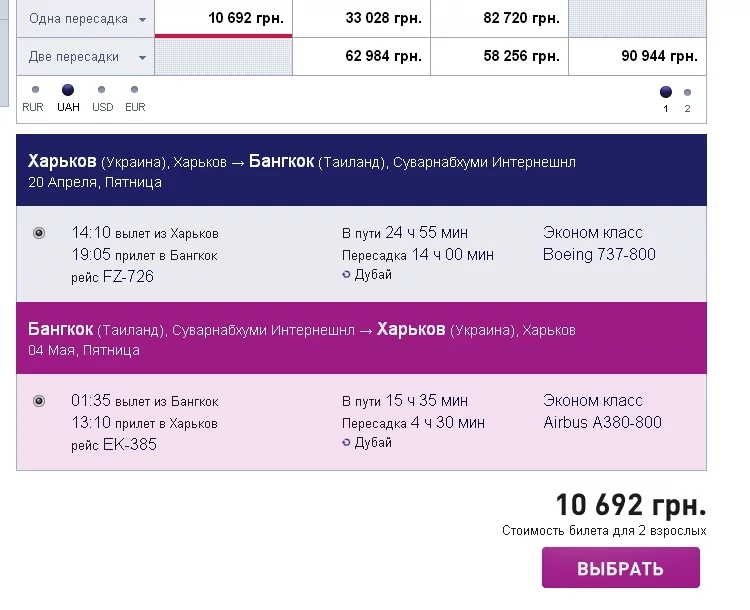Viewport: 750px width, 610px height.
Task: Select the EK-385 return flight radio button
Action: pos(39,401)
